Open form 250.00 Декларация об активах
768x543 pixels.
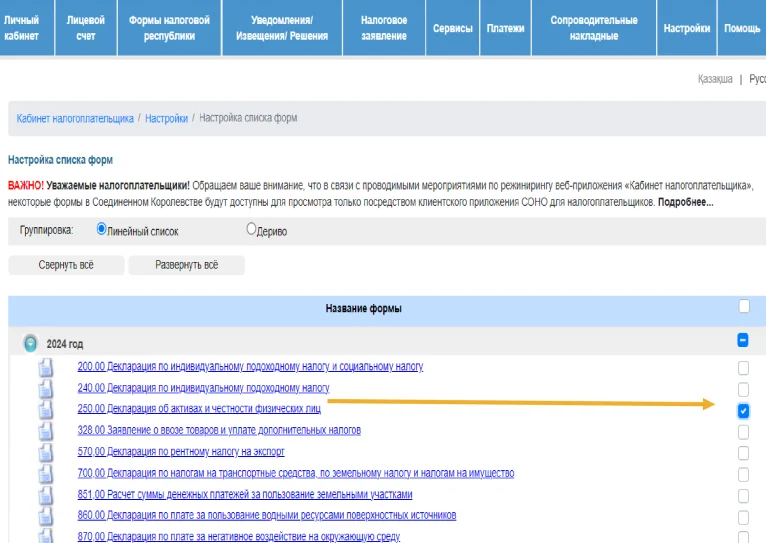tap(199, 408)
